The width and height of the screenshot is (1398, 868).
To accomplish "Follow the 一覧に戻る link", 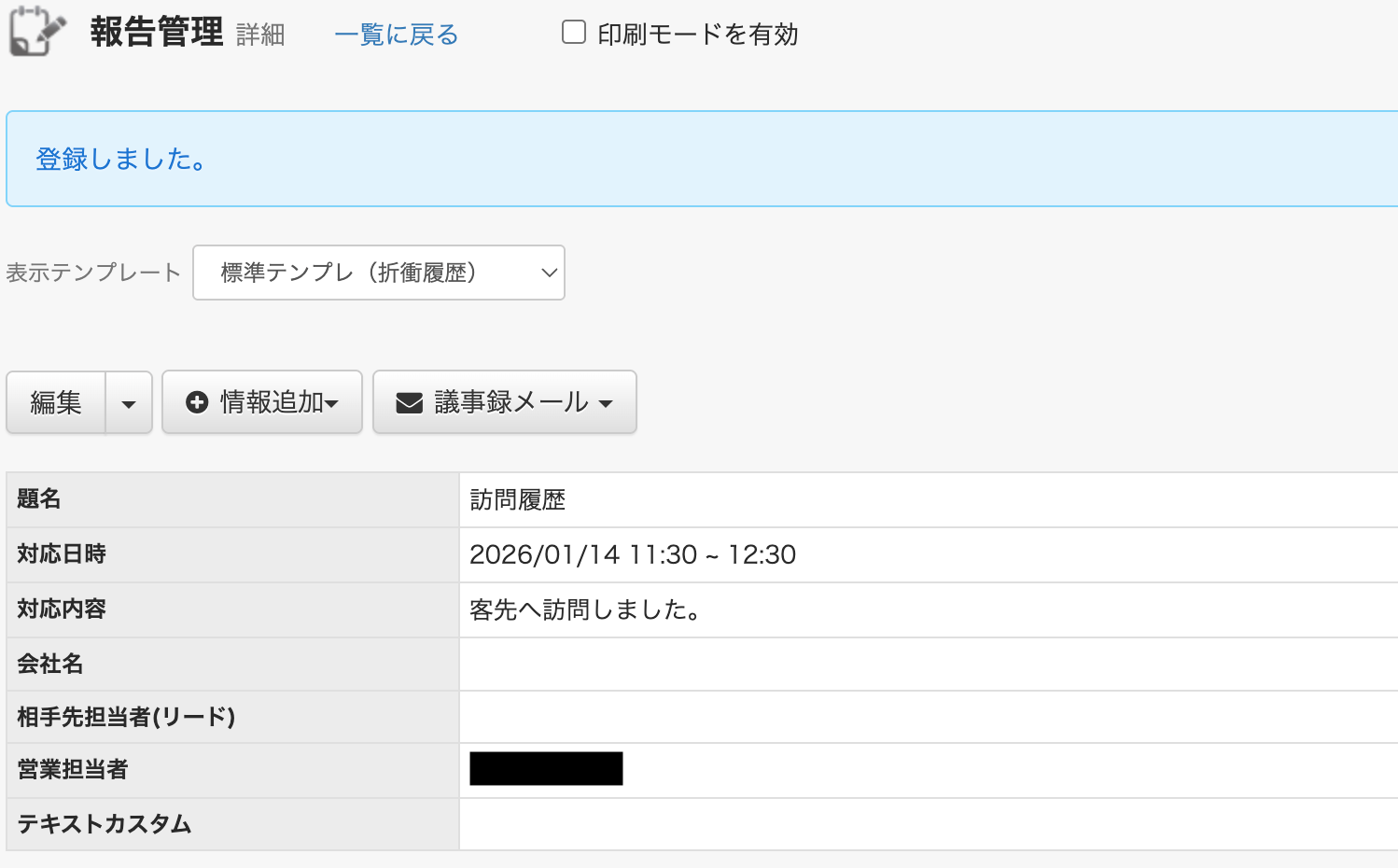I will point(397,35).
